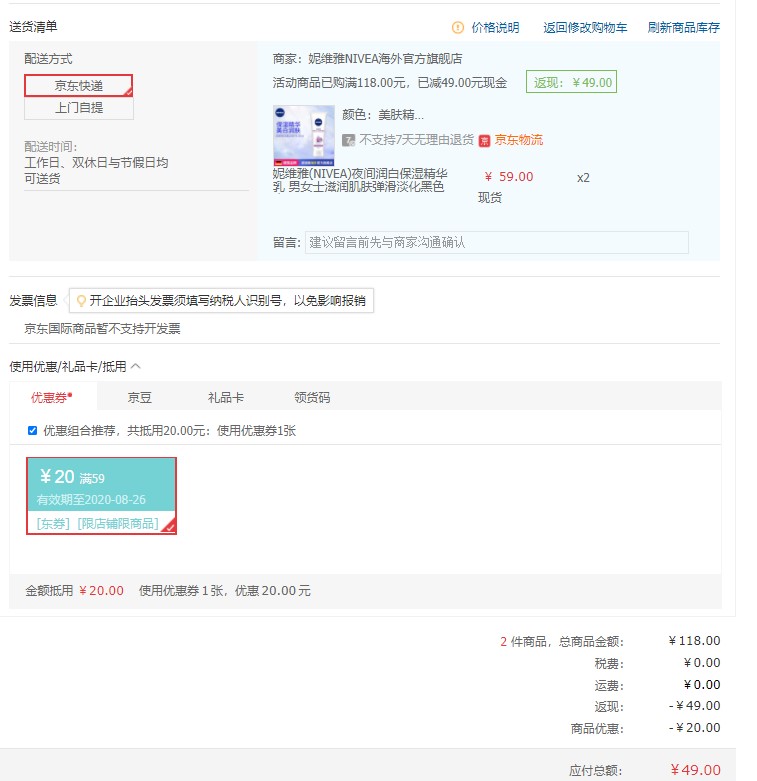Switch to the 优惠券 coupon tab
The height and width of the screenshot is (781, 757).
[x=52, y=397]
